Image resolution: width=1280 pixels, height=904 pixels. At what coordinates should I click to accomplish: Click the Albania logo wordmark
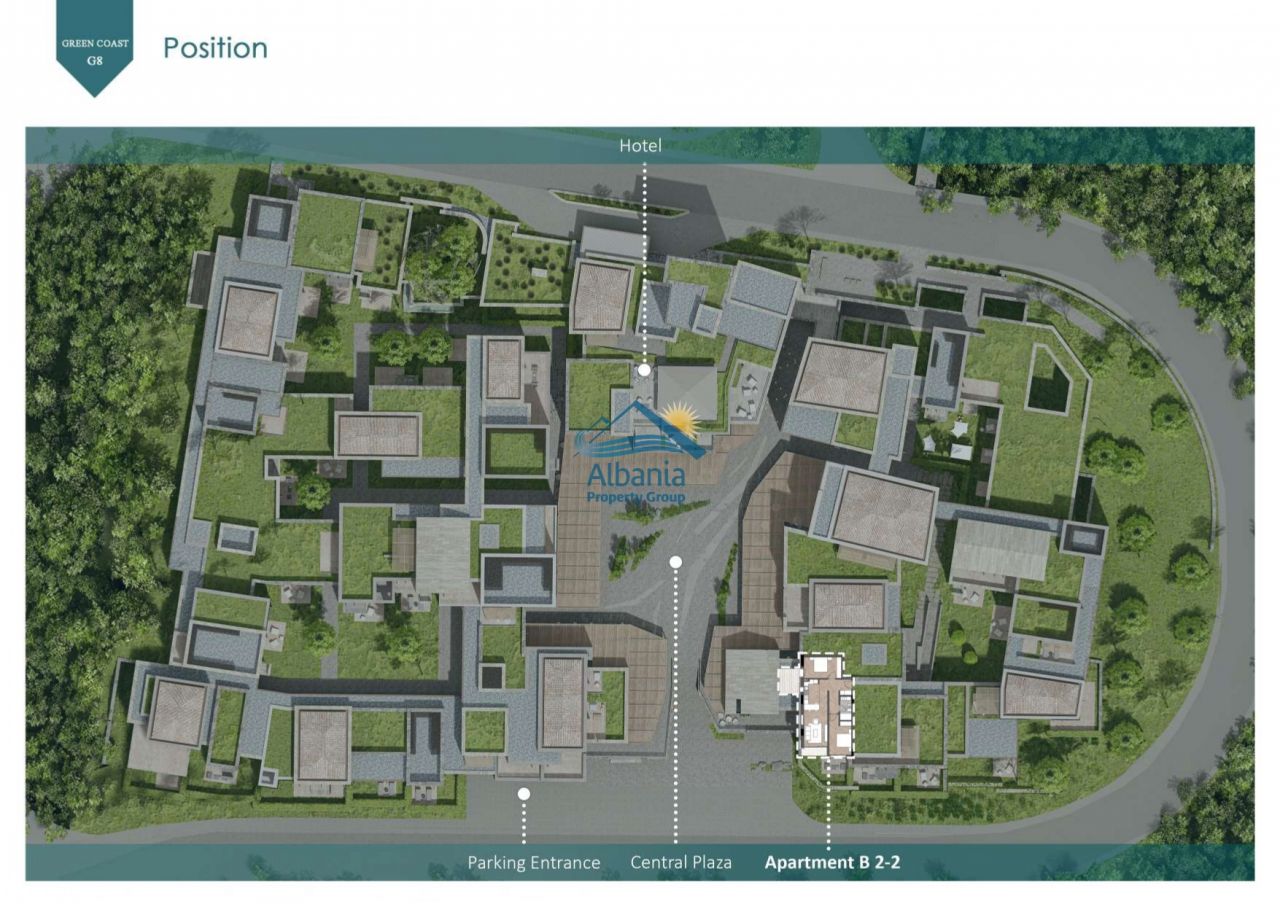pos(636,474)
